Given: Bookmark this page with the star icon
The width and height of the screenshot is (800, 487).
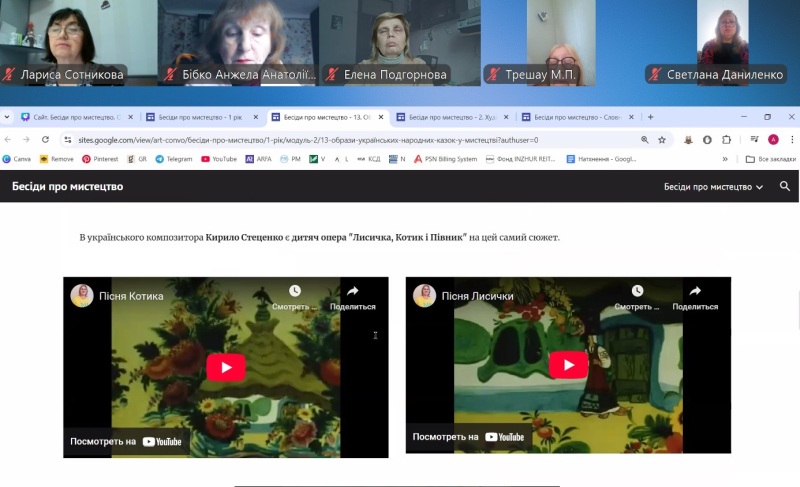Looking at the screenshot, I should coord(662,140).
